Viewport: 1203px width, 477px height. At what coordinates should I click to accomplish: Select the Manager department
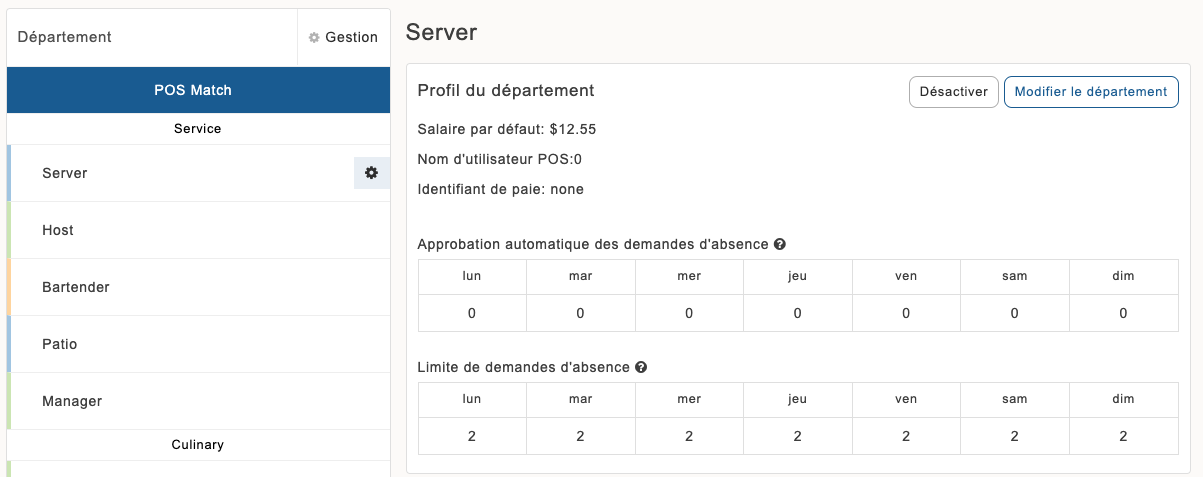click(x=72, y=401)
